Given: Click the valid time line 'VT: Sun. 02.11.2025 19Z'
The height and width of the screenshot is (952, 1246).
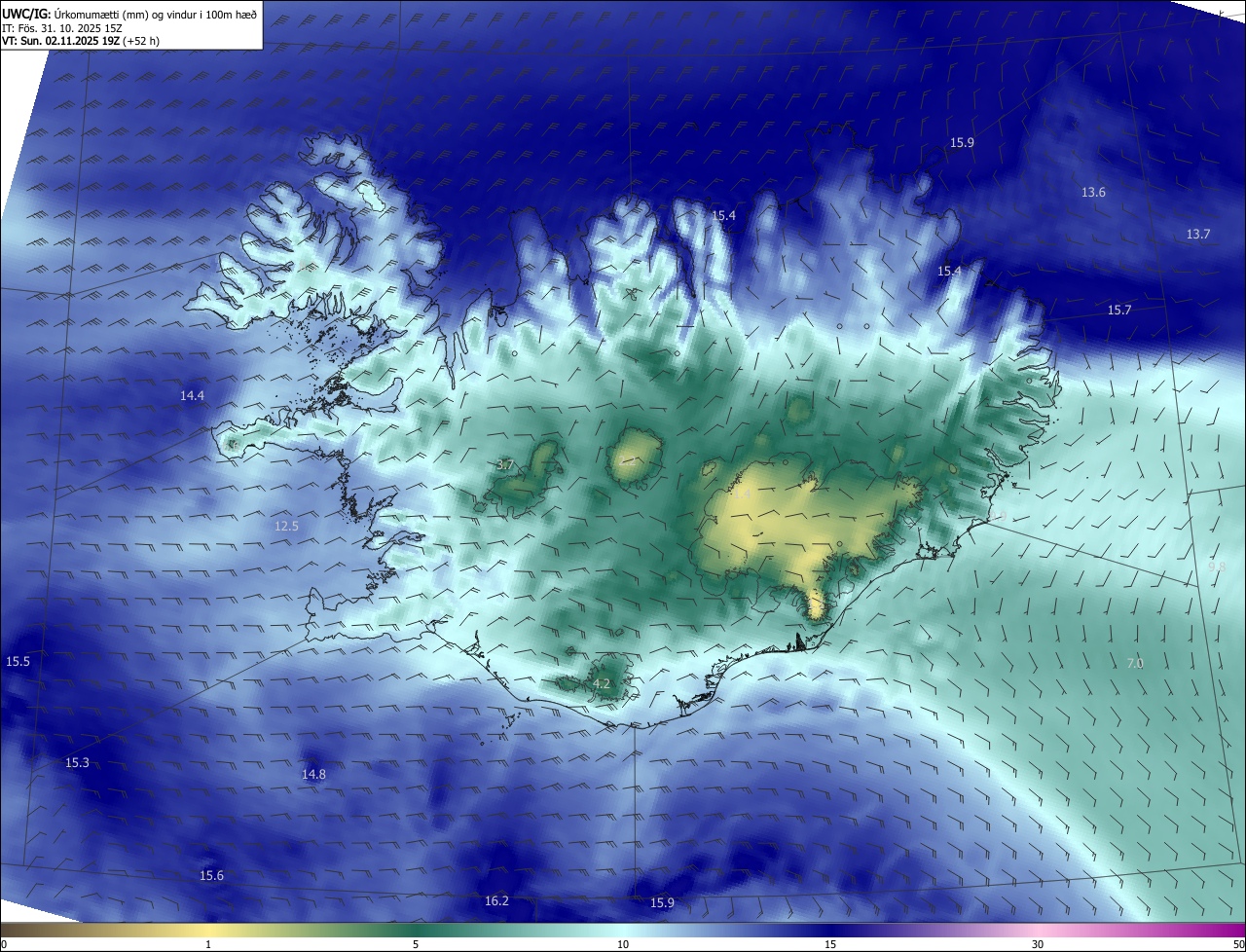Looking at the screenshot, I should 60,41.
